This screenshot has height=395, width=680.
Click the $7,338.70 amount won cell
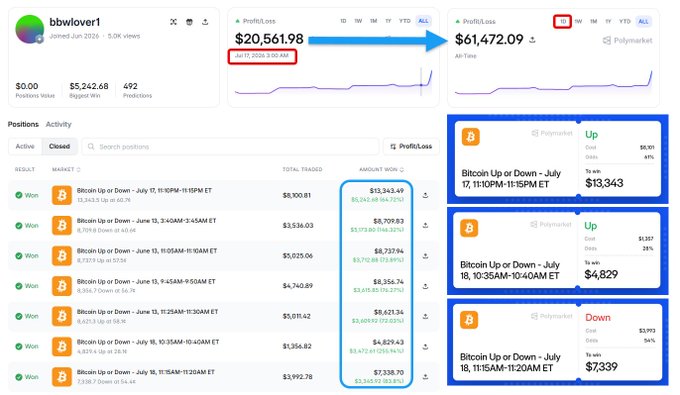click(x=388, y=372)
